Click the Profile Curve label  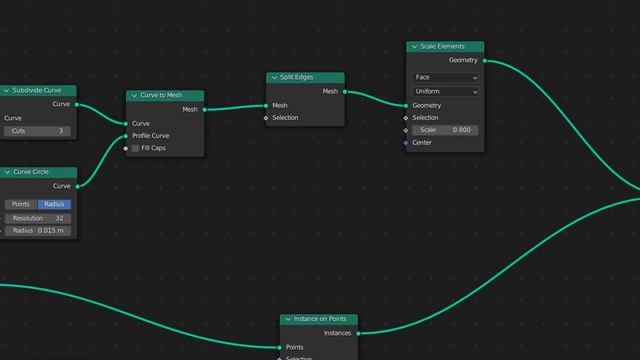[x=151, y=136]
